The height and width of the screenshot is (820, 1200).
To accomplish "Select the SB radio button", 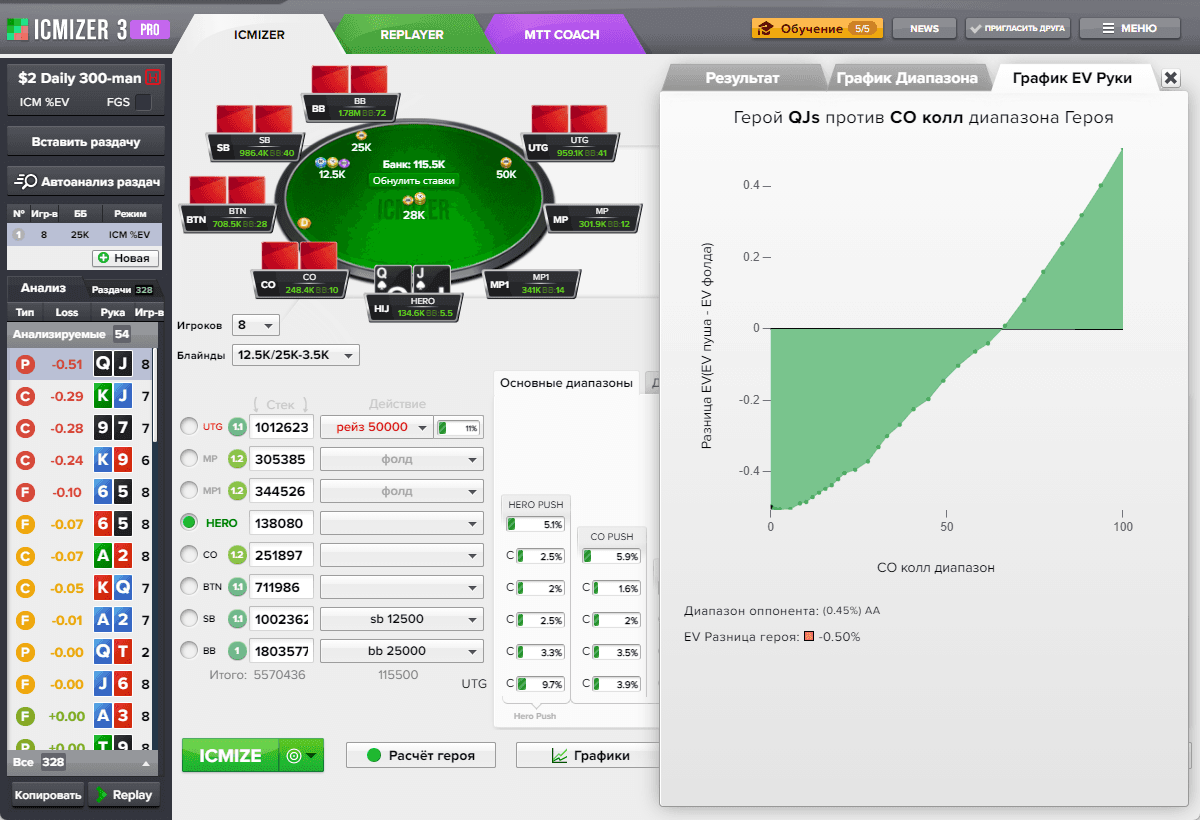I will coord(189,618).
